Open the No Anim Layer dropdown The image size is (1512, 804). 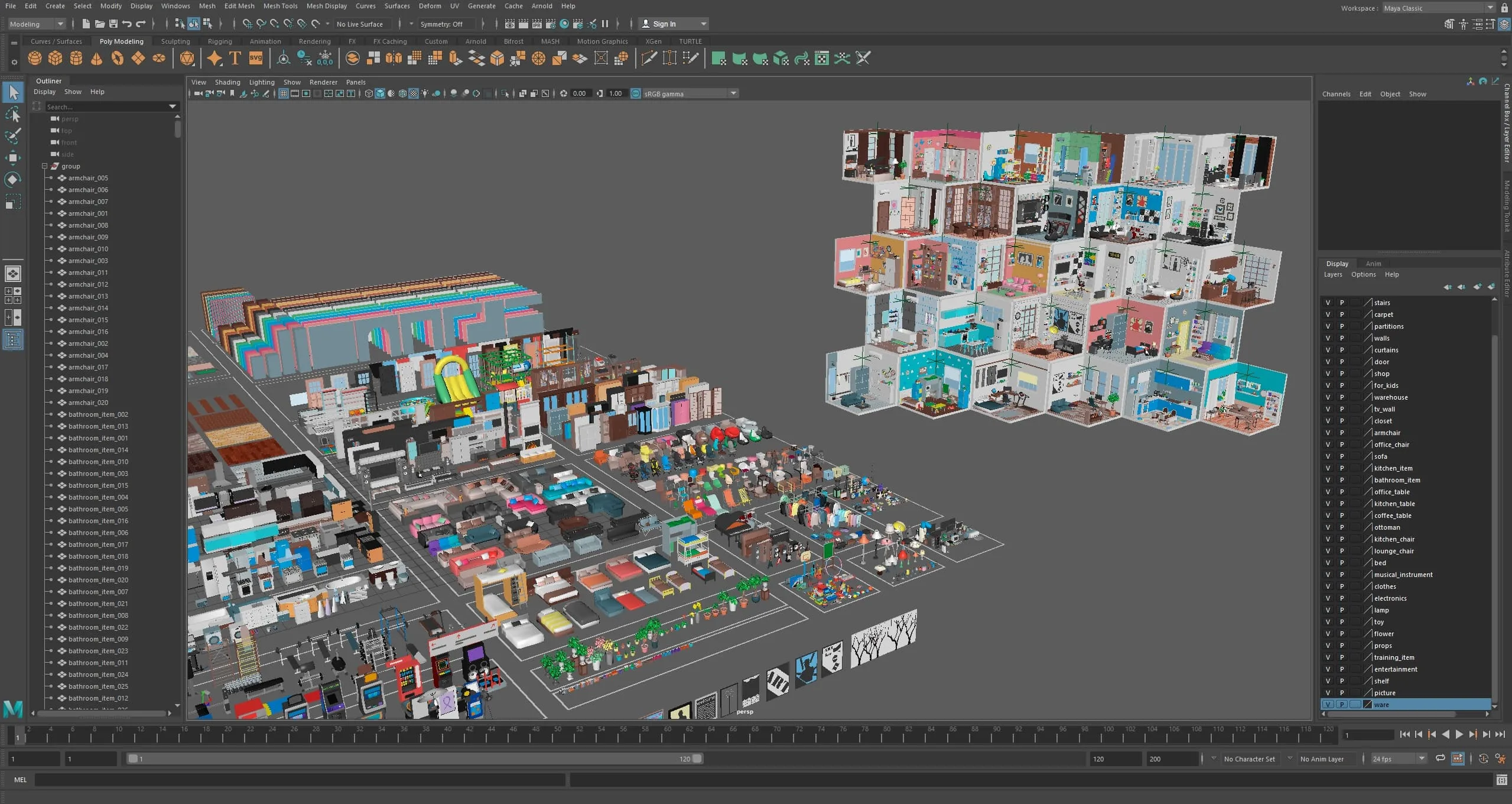click(1290, 758)
